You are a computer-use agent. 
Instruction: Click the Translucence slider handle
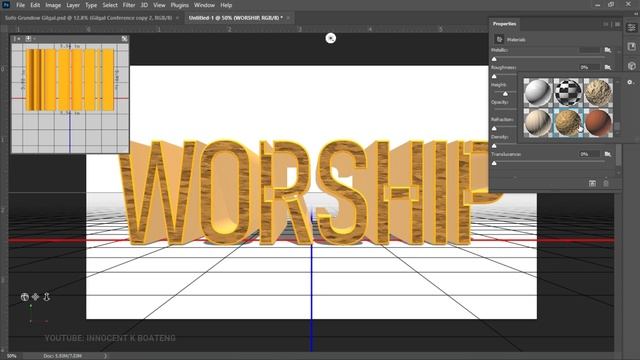coord(494,163)
